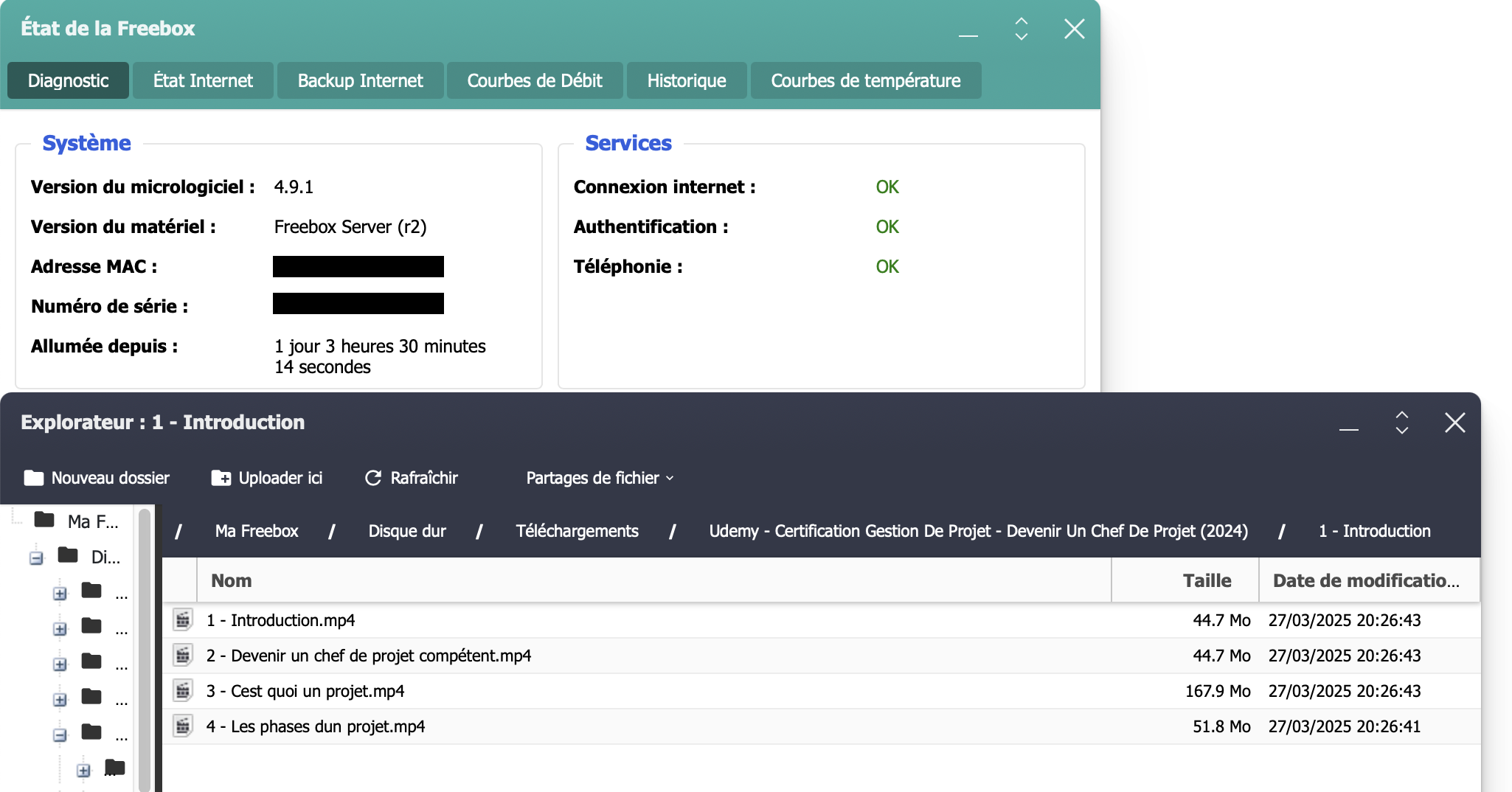
Task: Click the Rafraîchir refresh icon
Action: pyautogui.click(x=373, y=478)
